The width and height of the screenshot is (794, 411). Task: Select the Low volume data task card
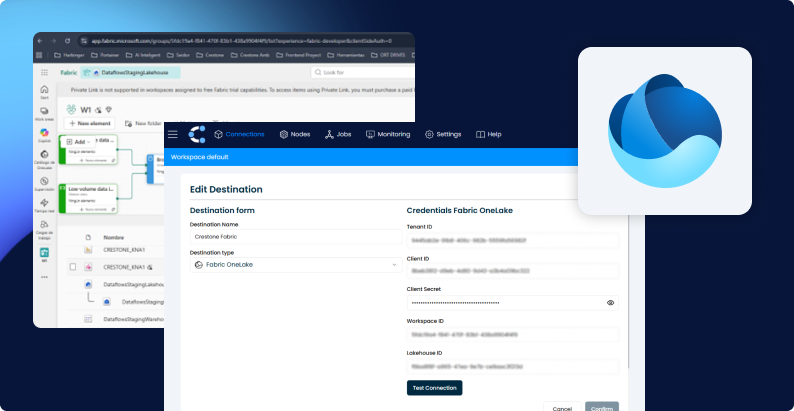point(88,198)
